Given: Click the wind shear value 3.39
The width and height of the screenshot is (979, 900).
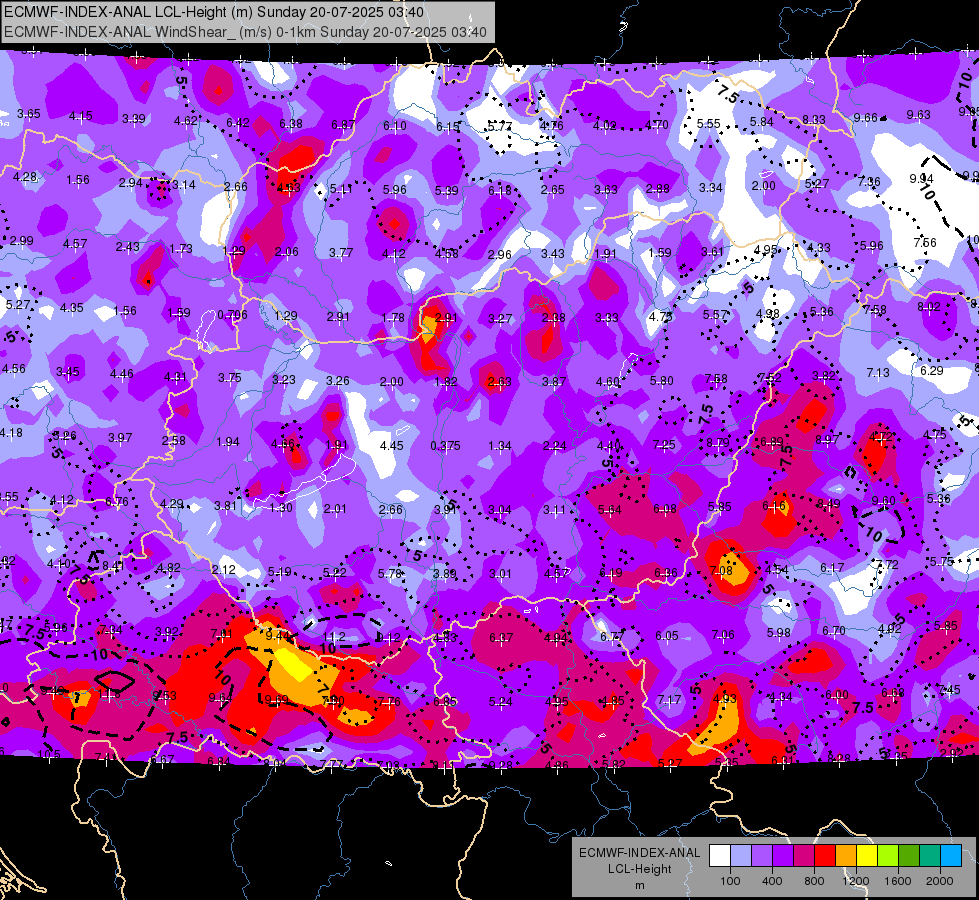Looking at the screenshot, I should (x=134, y=119).
